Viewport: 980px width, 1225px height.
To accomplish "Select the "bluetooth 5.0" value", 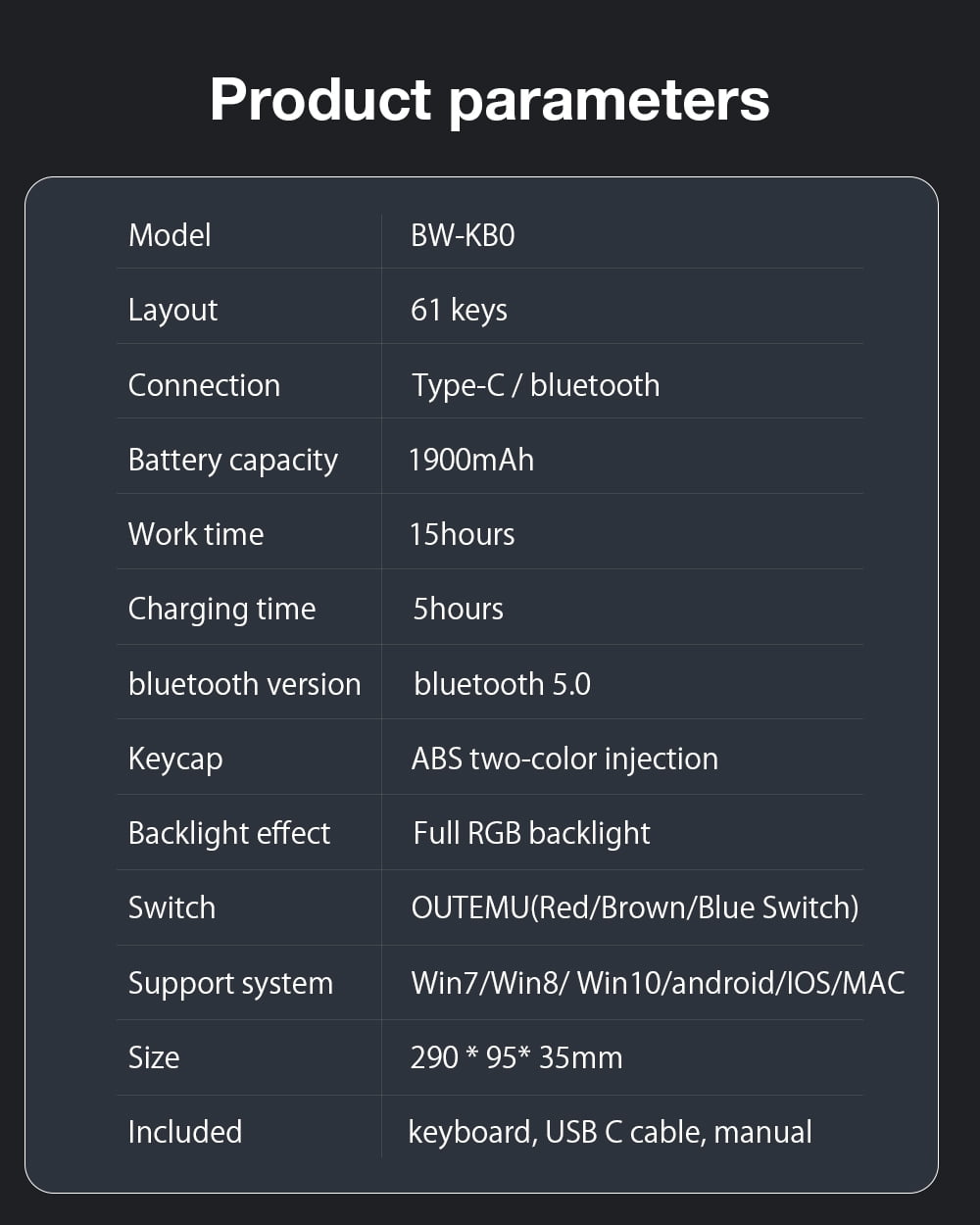I will coord(502,684).
